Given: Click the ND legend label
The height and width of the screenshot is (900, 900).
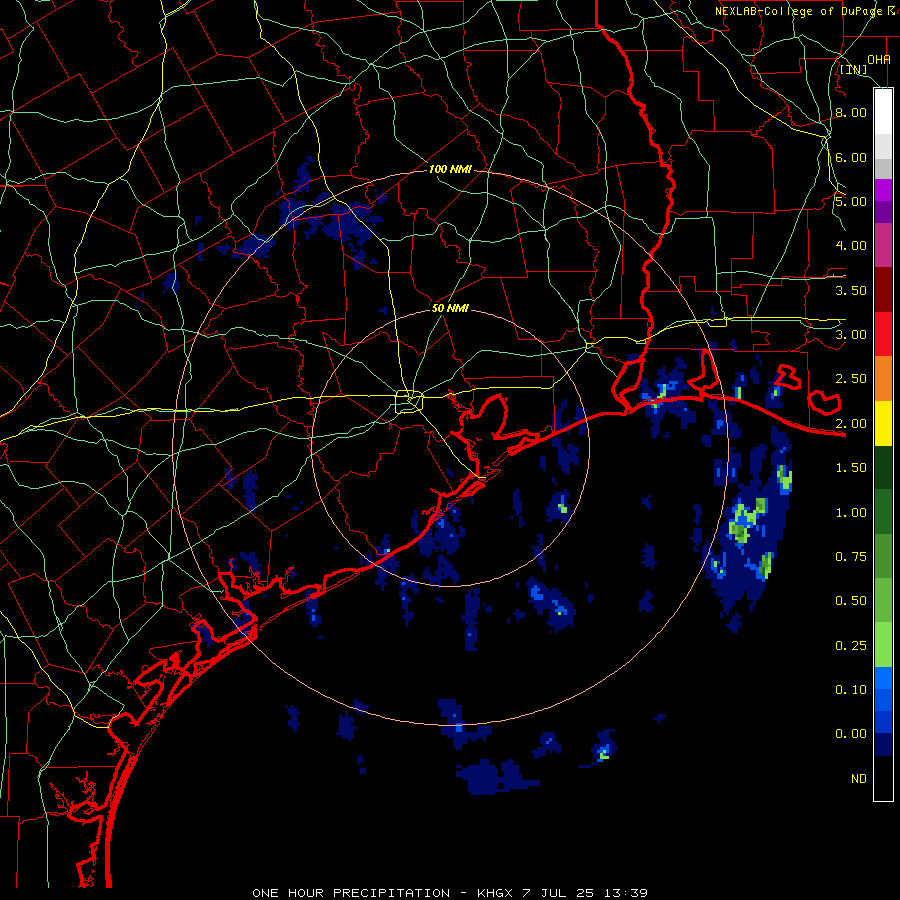Looking at the screenshot, I should point(859,779).
